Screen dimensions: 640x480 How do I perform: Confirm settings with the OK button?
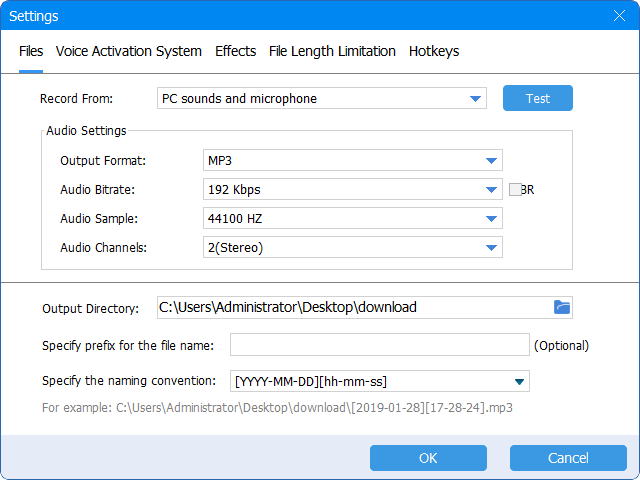tap(428, 458)
